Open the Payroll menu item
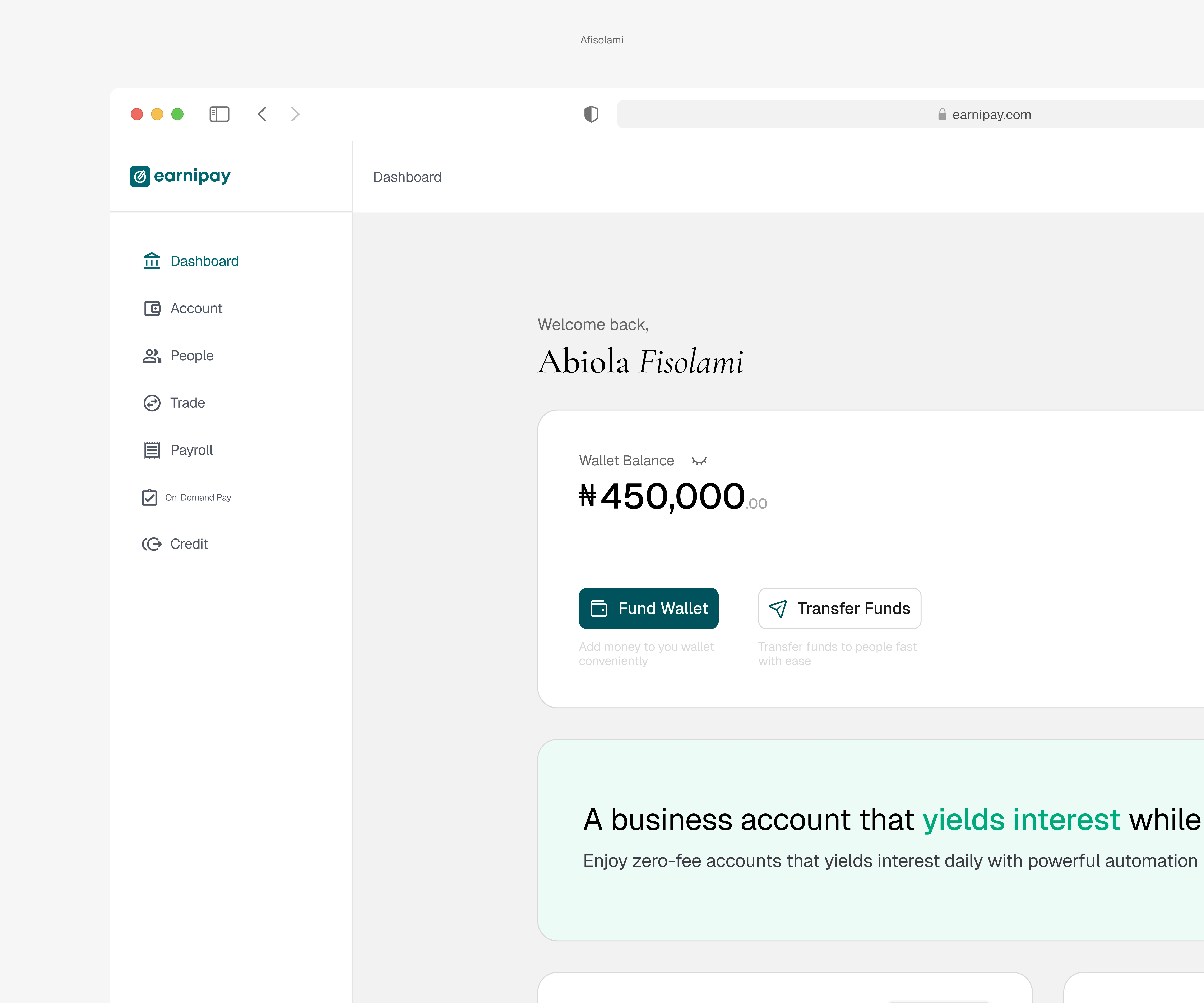The image size is (1204, 1003). [x=191, y=450]
